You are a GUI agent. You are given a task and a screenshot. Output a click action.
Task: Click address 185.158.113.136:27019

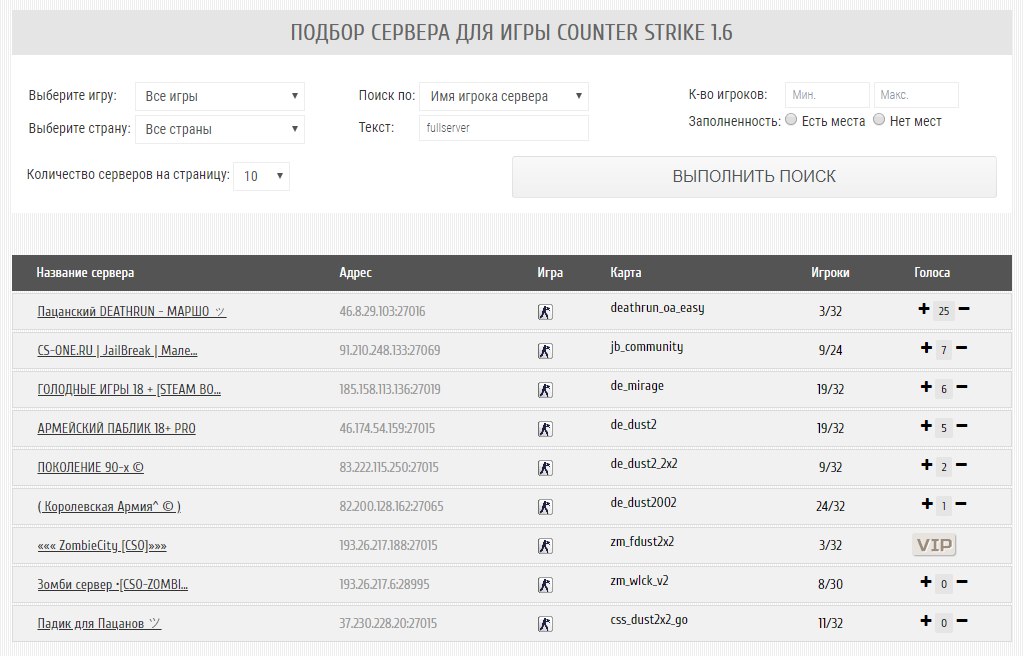pyautogui.click(x=389, y=390)
